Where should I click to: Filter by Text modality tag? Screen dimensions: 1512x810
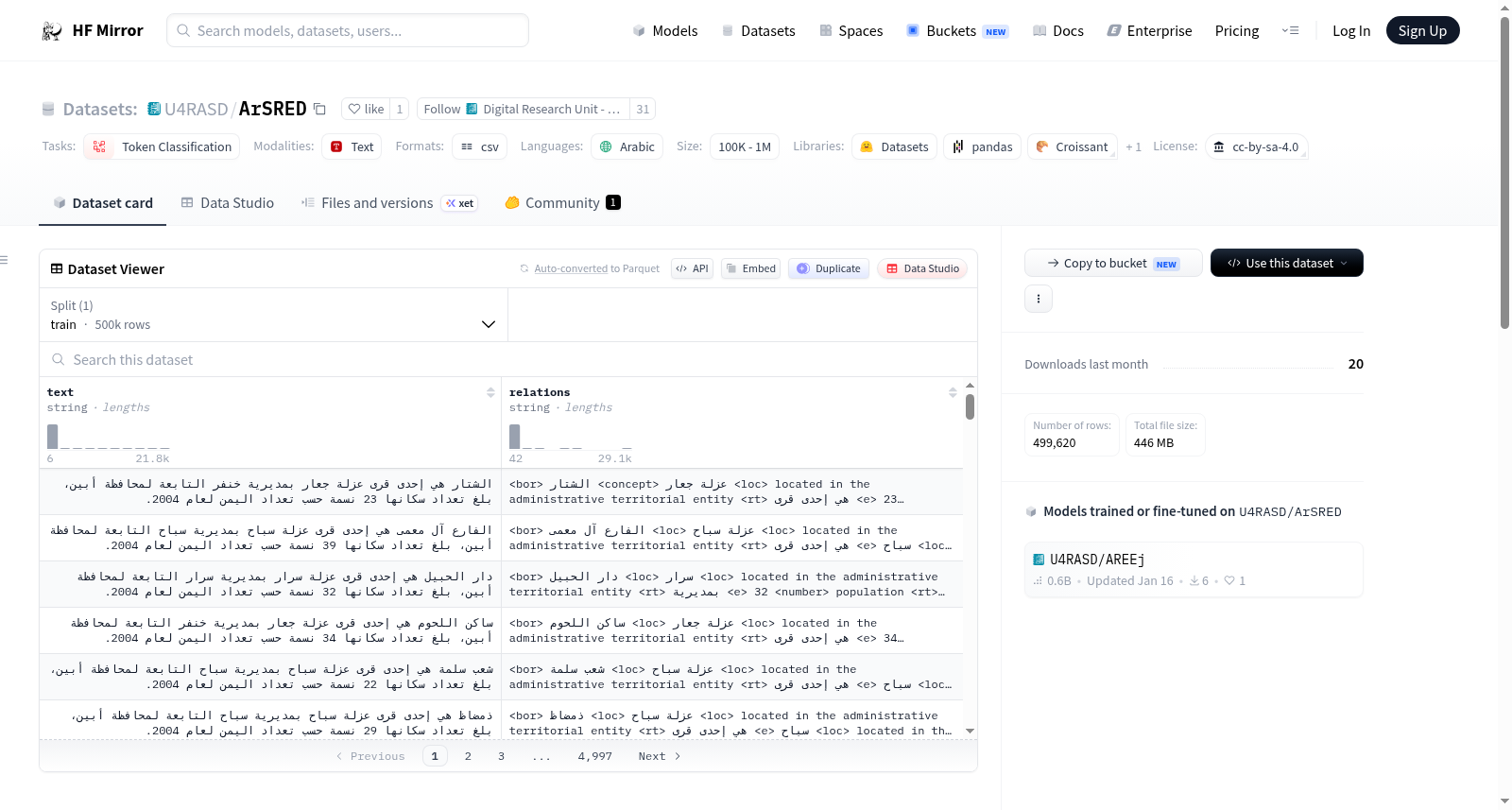point(352,146)
